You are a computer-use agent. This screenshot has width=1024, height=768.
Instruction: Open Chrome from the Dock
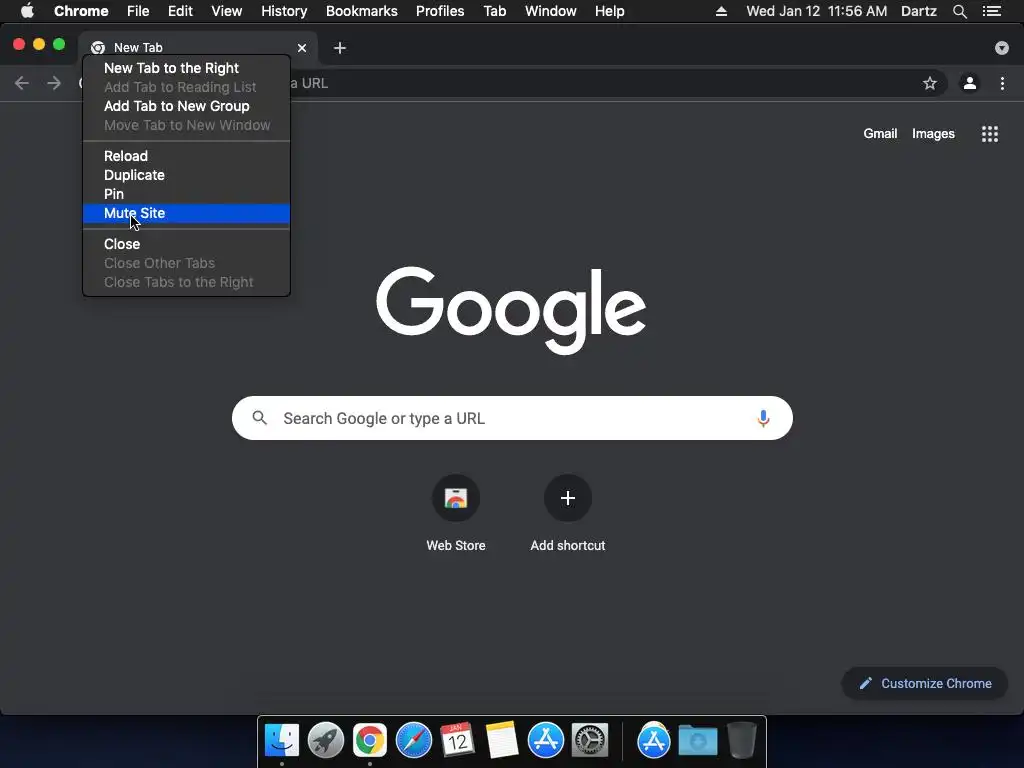click(370, 740)
